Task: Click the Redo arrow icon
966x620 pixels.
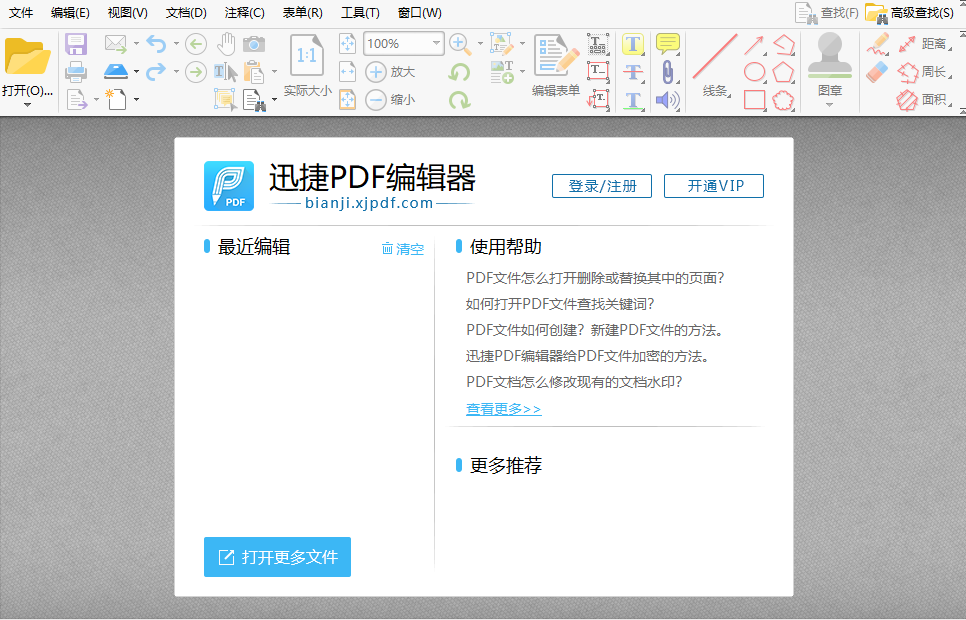Action: tap(156, 71)
